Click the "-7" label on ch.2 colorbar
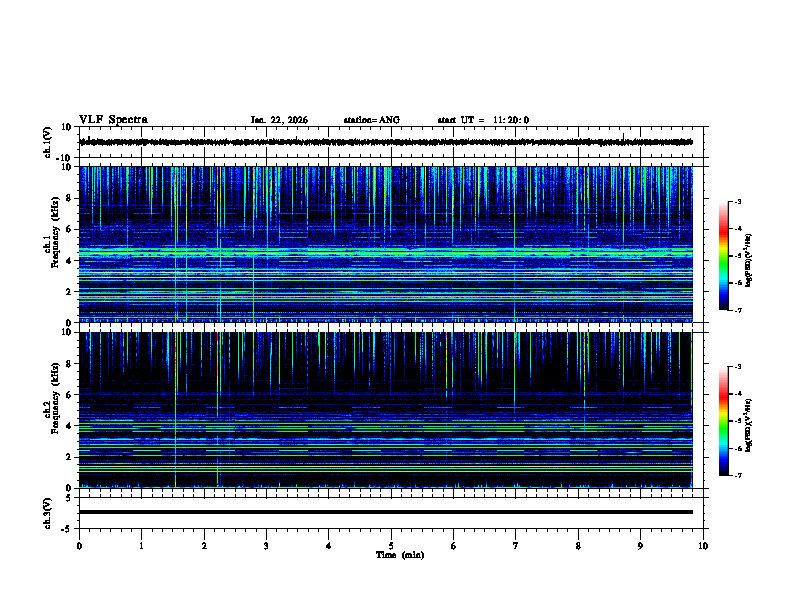The image size is (792, 612). [737, 476]
